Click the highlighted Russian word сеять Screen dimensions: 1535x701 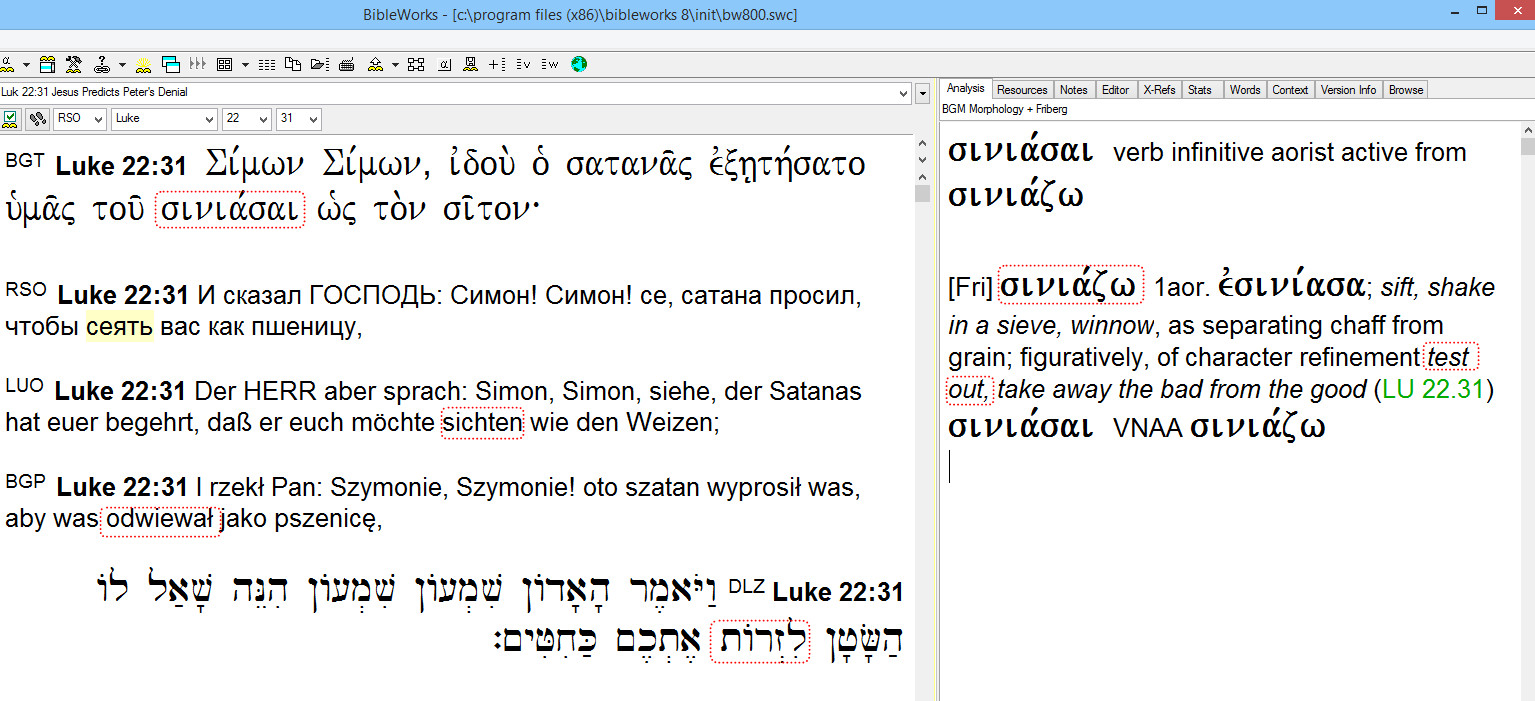(119, 327)
